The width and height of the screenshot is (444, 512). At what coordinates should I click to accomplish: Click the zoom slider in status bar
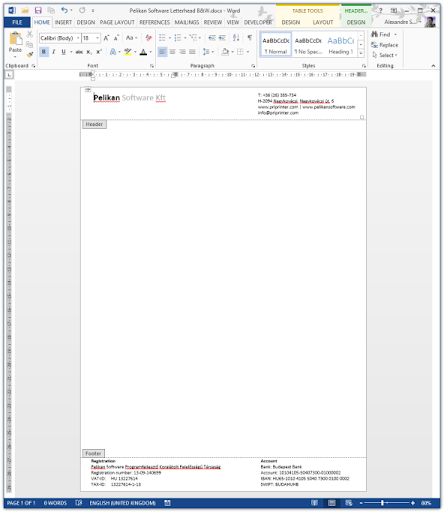[x=387, y=503]
